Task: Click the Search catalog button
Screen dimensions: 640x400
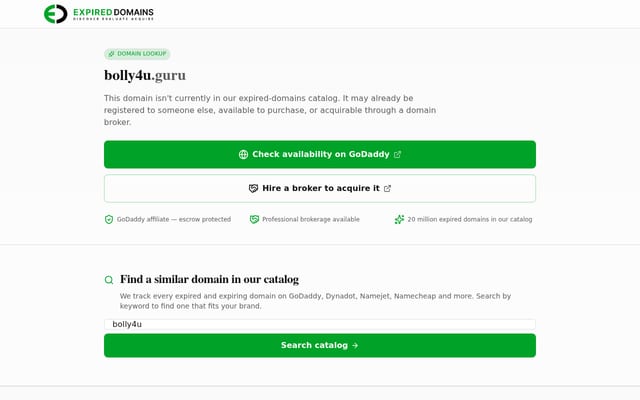Action: pos(320,345)
